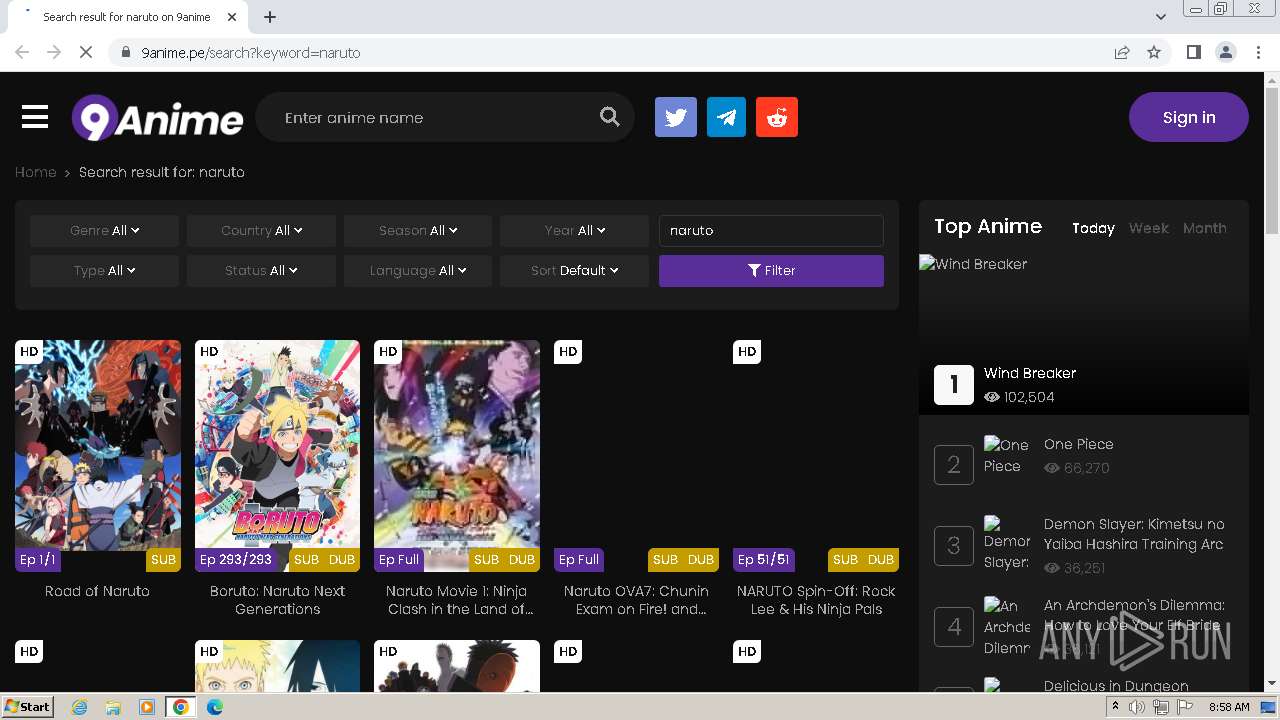The image size is (1280, 720).
Task: Click the SUB badge on Road of Naruto
Action: click(x=163, y=560)
